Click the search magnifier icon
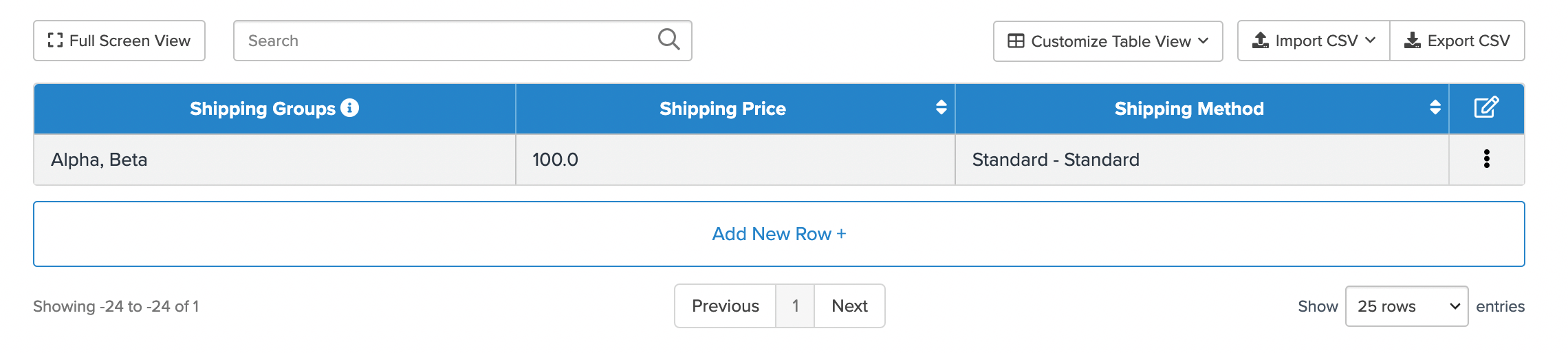1568x353 pixels. 668,40
